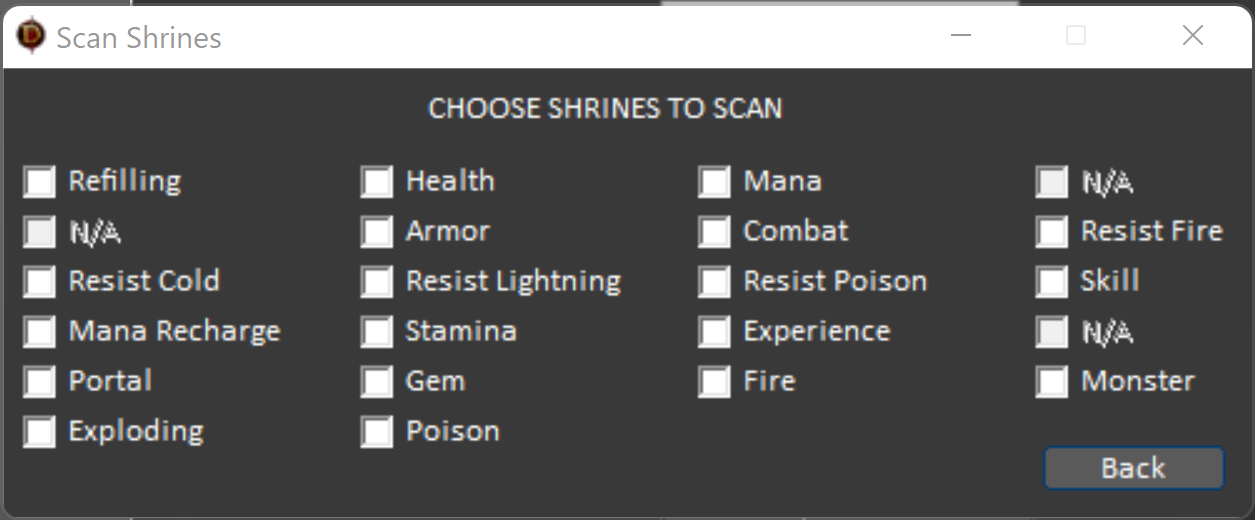The height and width of the screenshot is (520, 1255).
Task: Click the Back button
Action: (x=1133, y=468)
